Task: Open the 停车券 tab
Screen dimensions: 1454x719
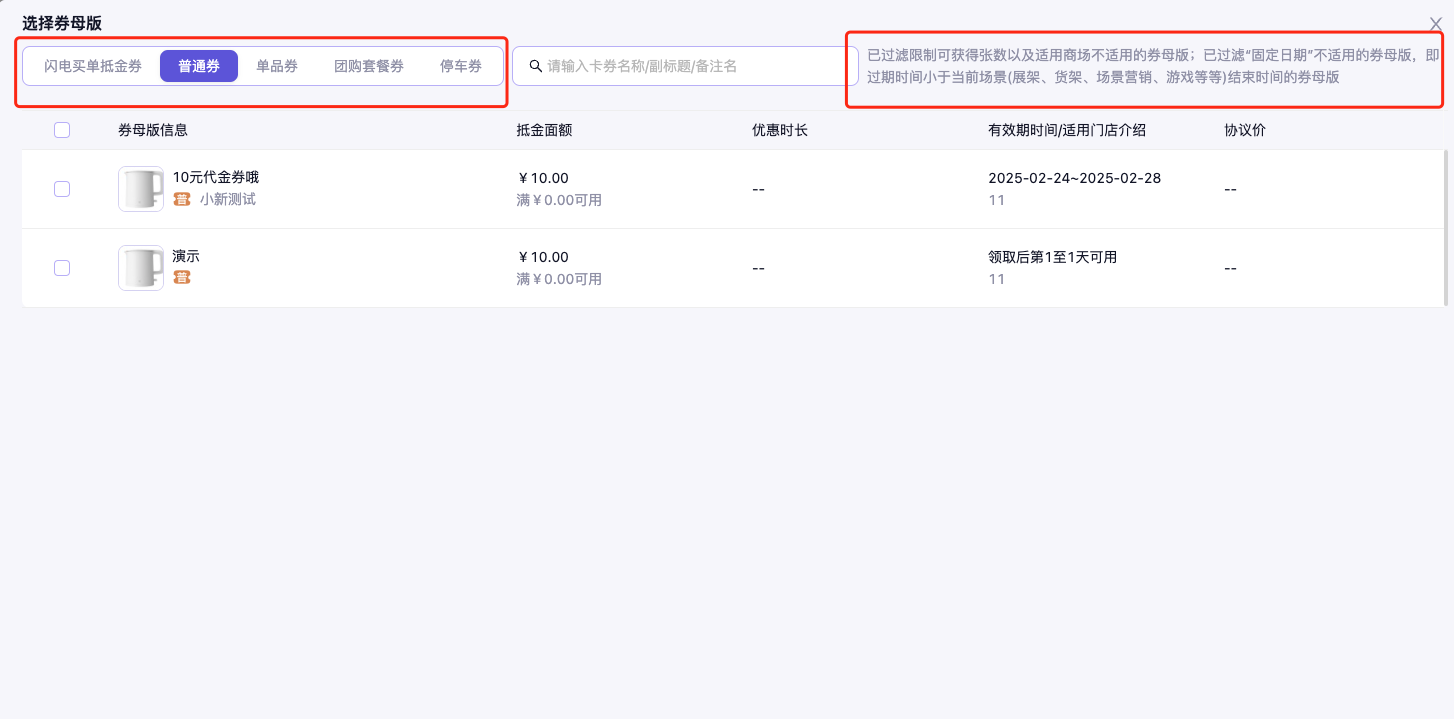Action: pos(461,66)
